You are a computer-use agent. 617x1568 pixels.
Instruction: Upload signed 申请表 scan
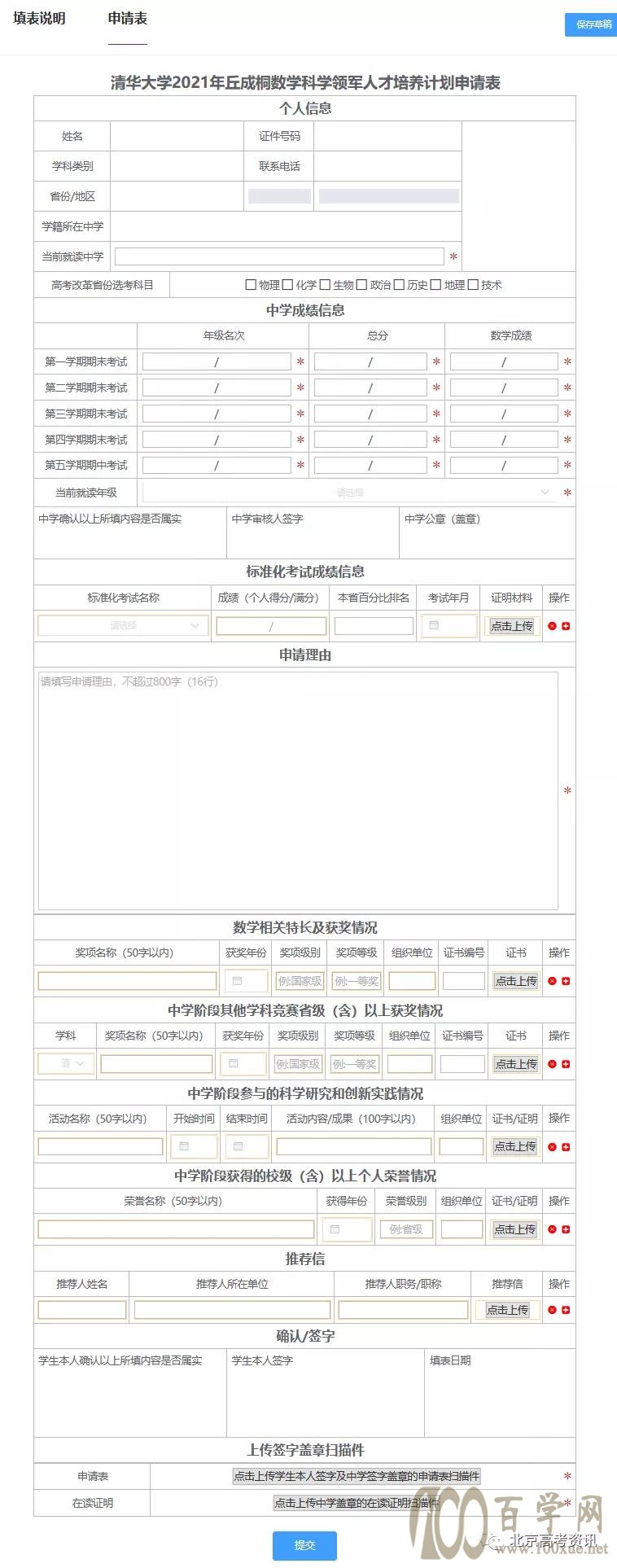(357, 1476)
